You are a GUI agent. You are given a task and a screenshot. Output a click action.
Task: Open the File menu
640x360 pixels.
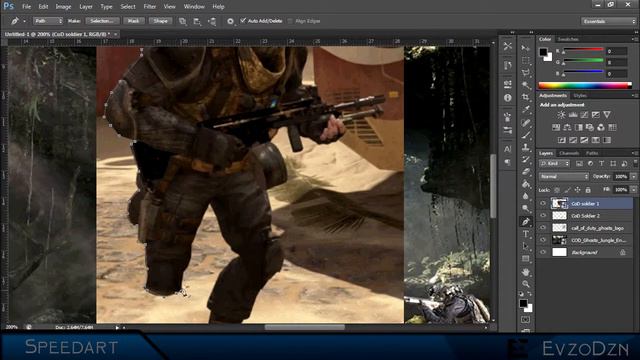tap(27, 7)
